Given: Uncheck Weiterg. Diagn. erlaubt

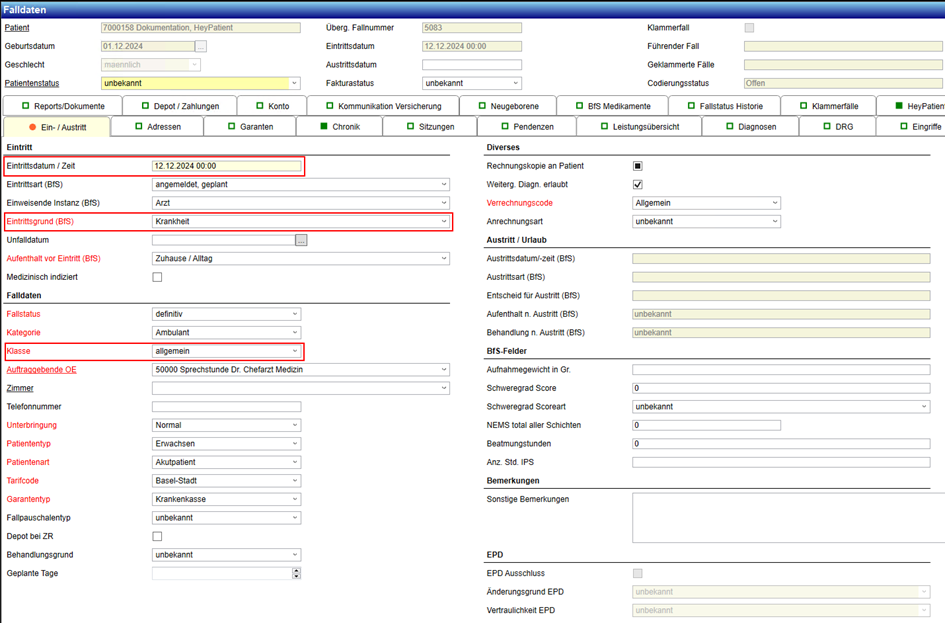Looking at the screenshot, I should (x=638, y=185).
